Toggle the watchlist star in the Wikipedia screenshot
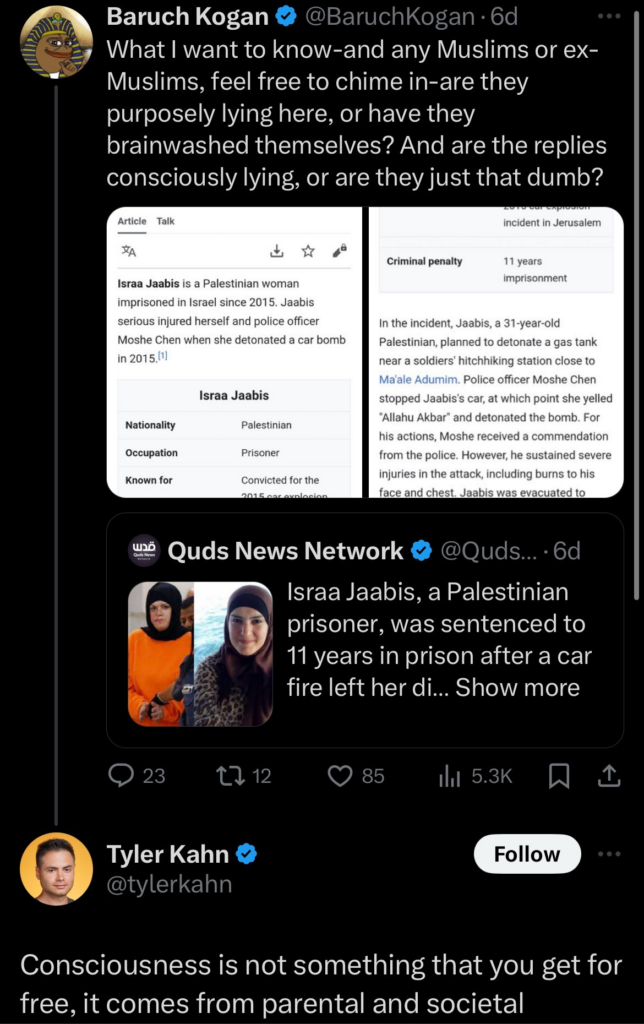This screenshot has width=644, height=1024. click(308, 249)
